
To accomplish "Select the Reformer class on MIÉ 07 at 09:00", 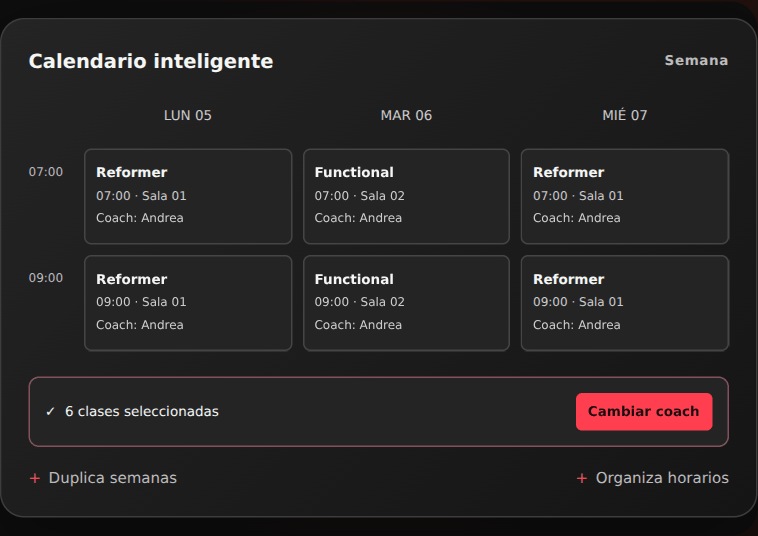I will click(x=625, y=303).
